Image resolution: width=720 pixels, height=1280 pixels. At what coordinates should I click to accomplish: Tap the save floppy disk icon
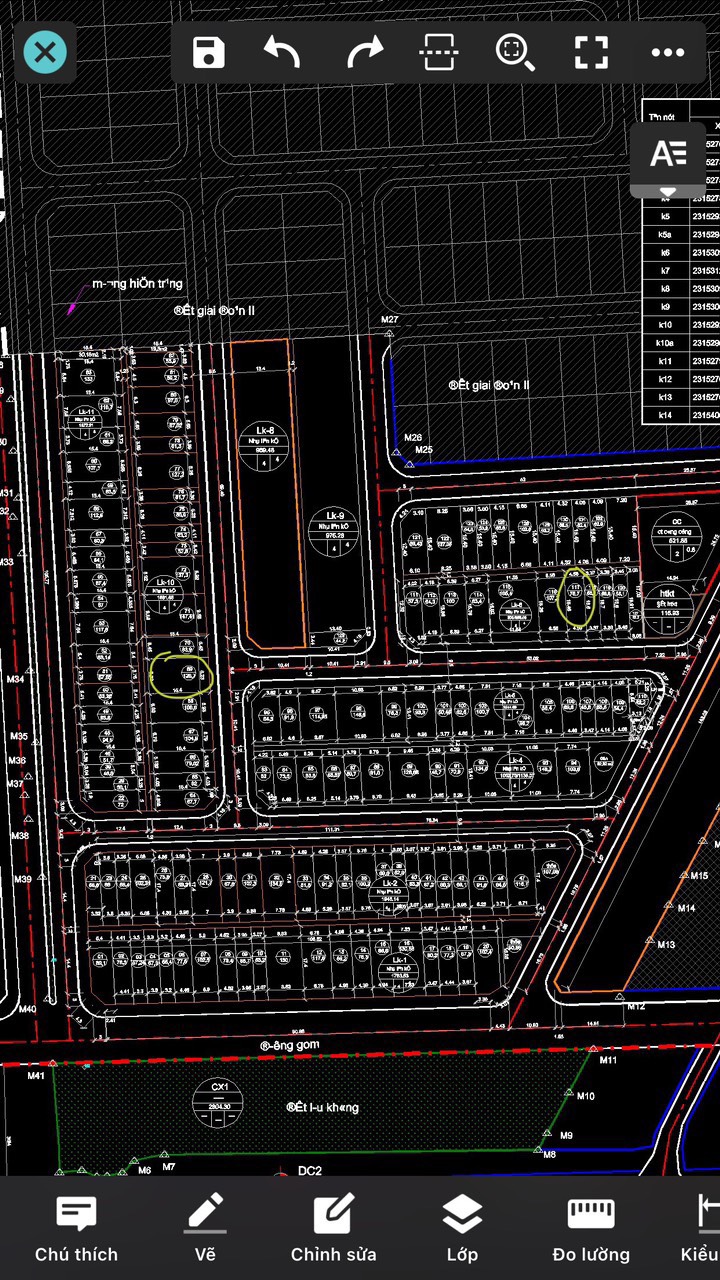tap(208, 52)
